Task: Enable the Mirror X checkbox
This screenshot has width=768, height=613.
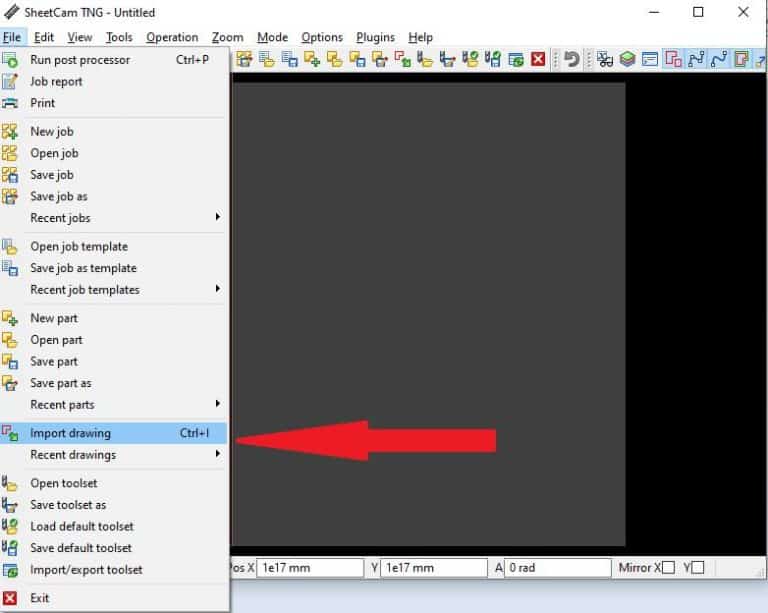Action: [x=668, y=568]
